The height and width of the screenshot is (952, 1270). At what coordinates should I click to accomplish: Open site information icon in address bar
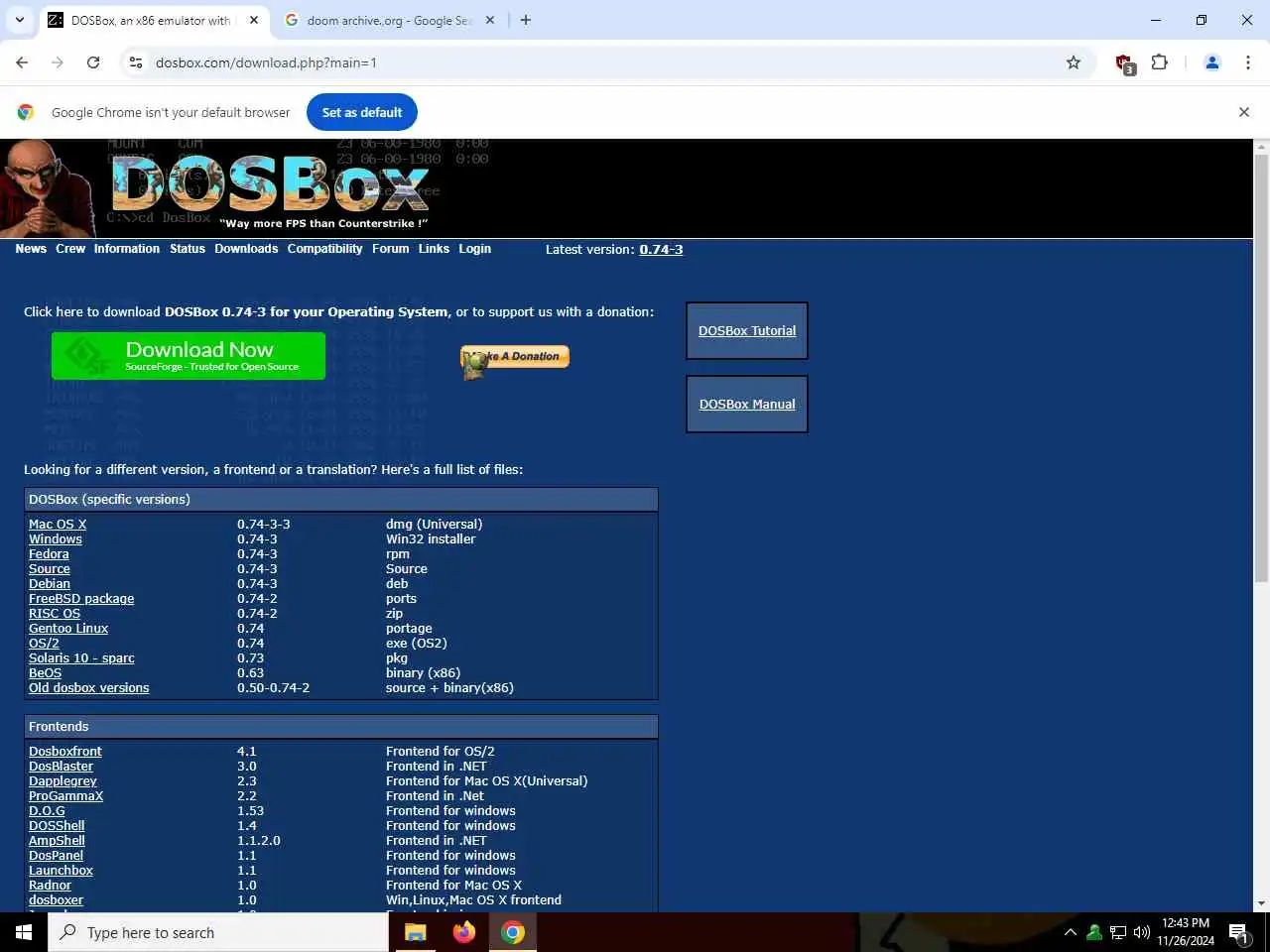pyautogui.click(x=136, y=62)
